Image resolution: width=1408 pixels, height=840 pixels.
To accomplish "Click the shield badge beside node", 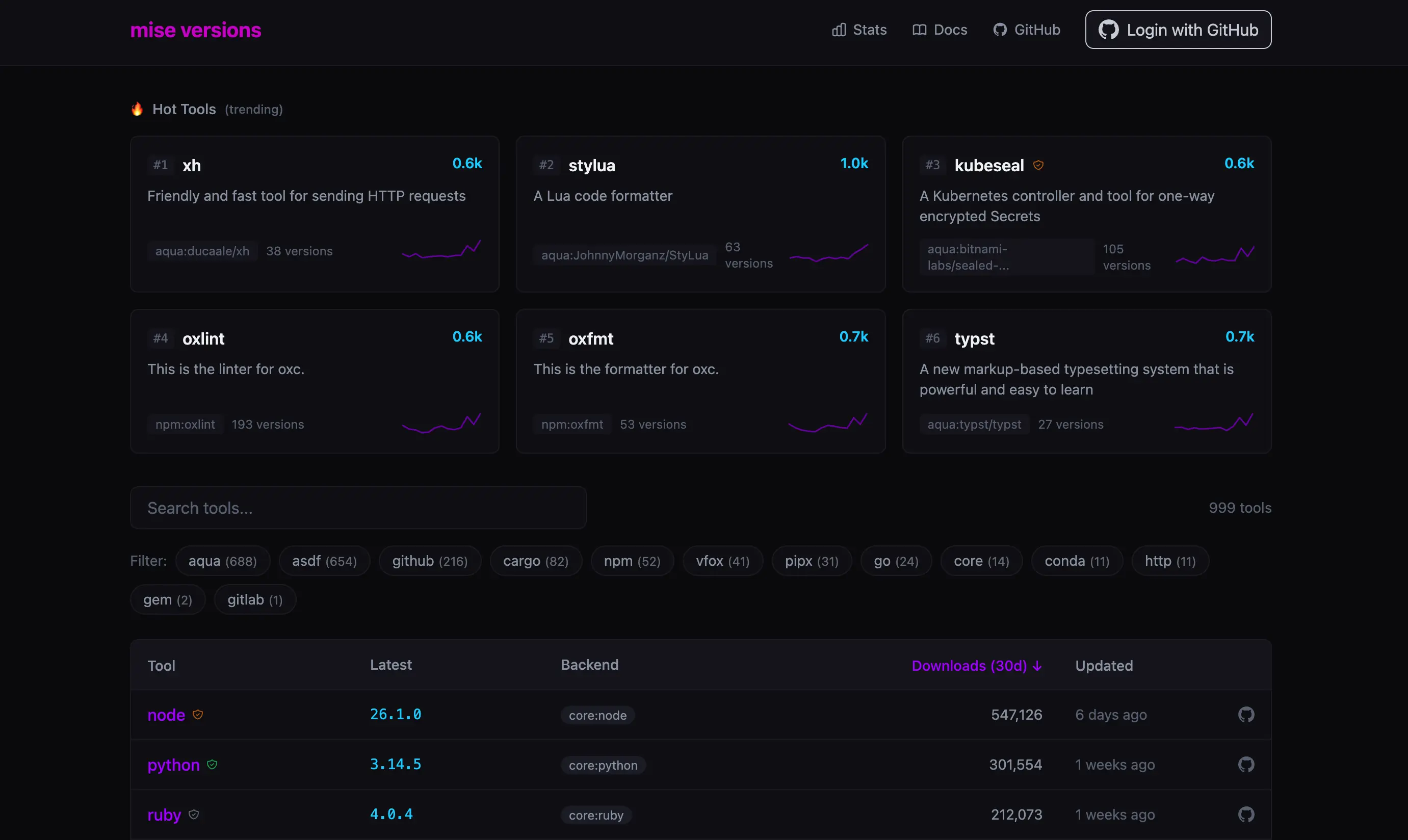I will (x=198, y=714).
